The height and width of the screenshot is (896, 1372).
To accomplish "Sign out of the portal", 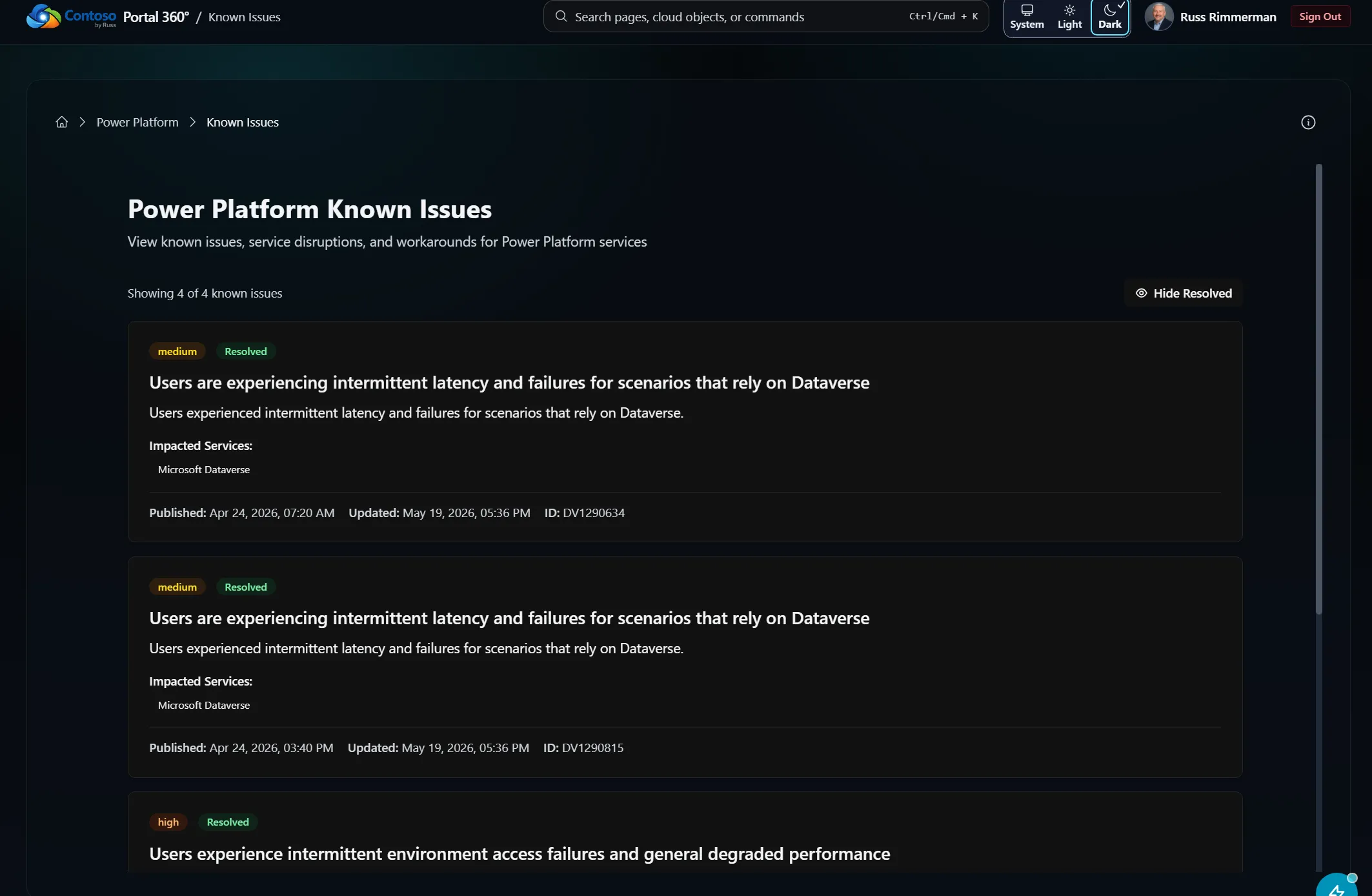I will pos(1320,17).
